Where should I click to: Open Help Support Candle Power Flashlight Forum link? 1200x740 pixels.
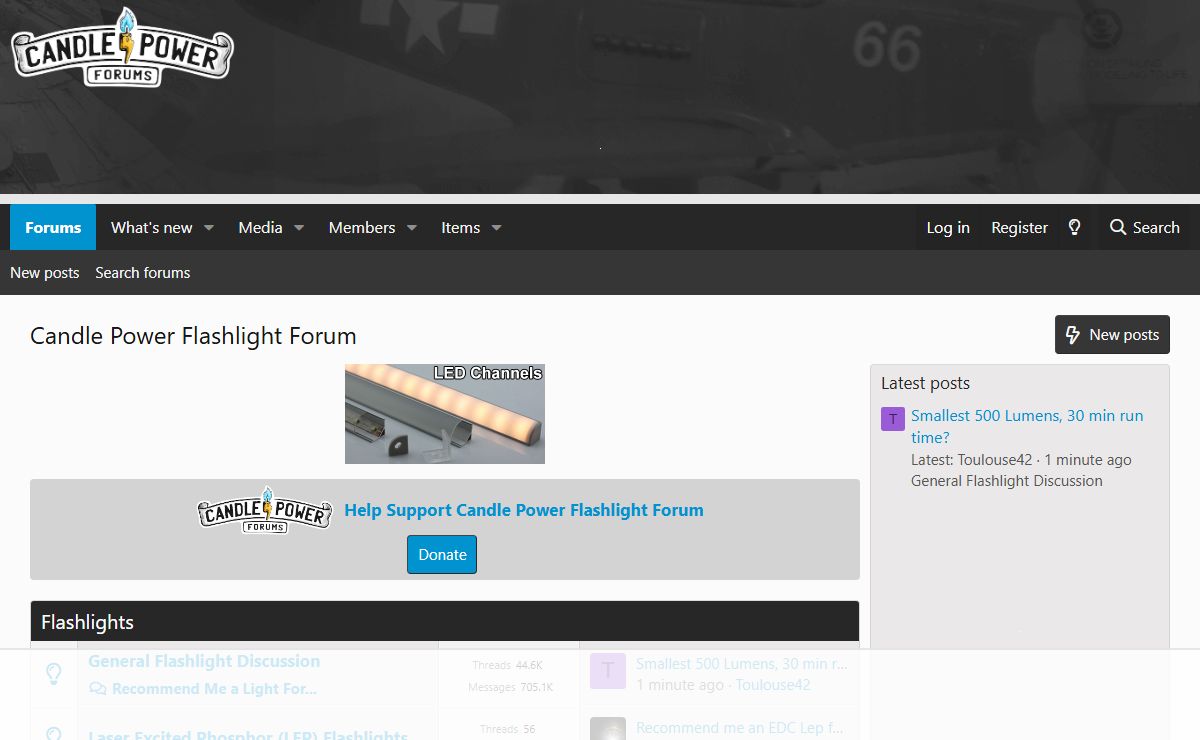click(x=524, y=510)
